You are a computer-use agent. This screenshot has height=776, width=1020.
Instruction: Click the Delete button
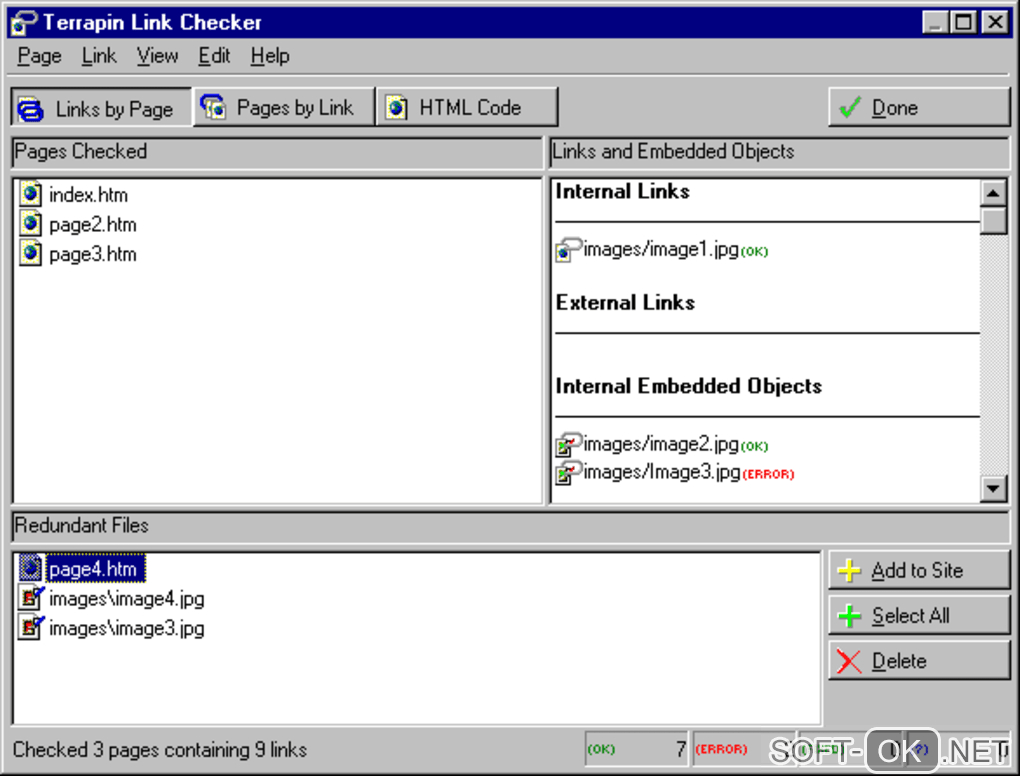919,661
